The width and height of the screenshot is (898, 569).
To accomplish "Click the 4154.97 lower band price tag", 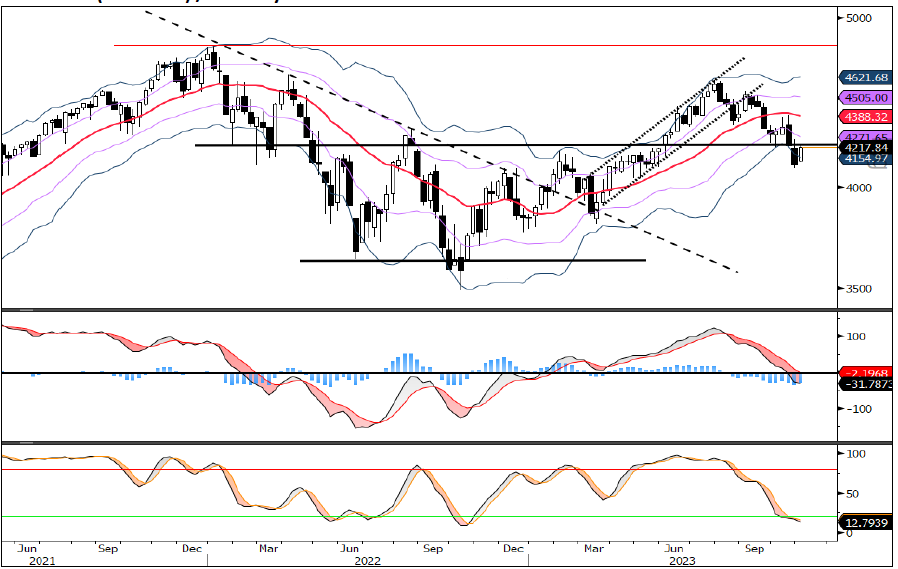I will (x=865, y=158).
